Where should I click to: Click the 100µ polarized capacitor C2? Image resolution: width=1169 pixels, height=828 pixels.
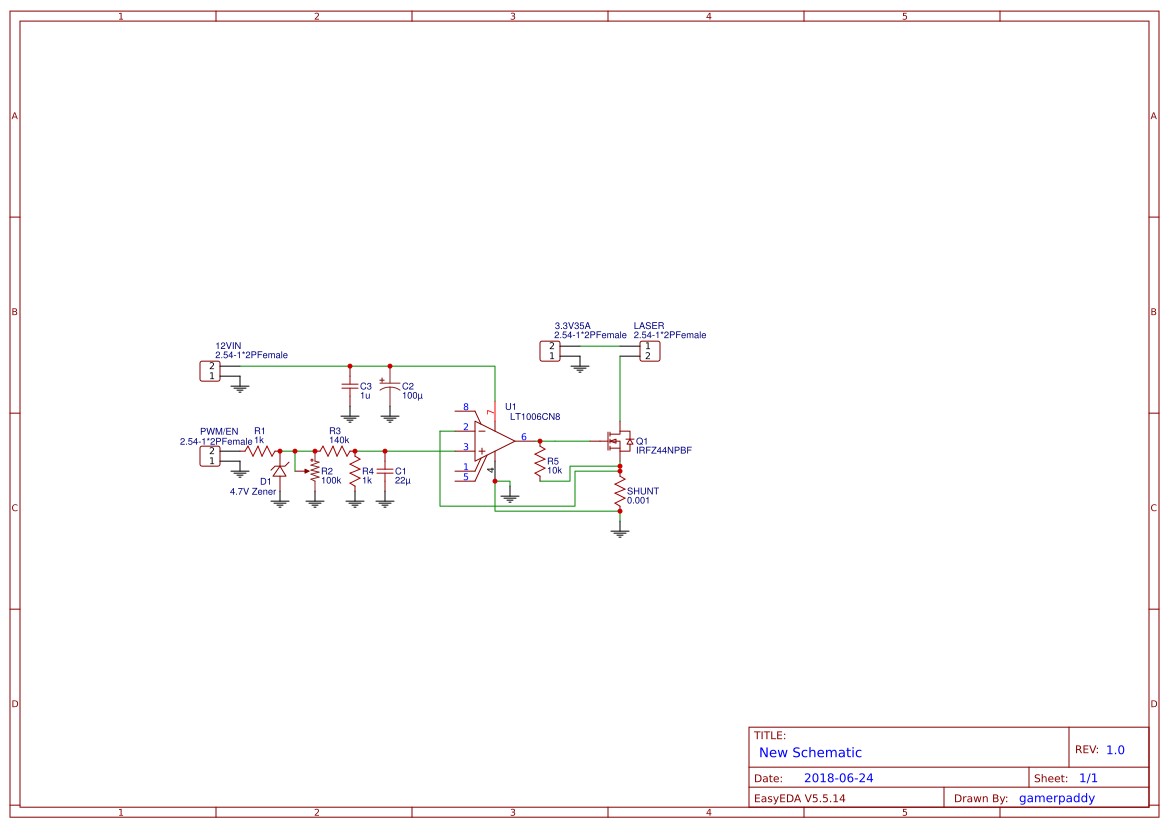coord(389,386)
